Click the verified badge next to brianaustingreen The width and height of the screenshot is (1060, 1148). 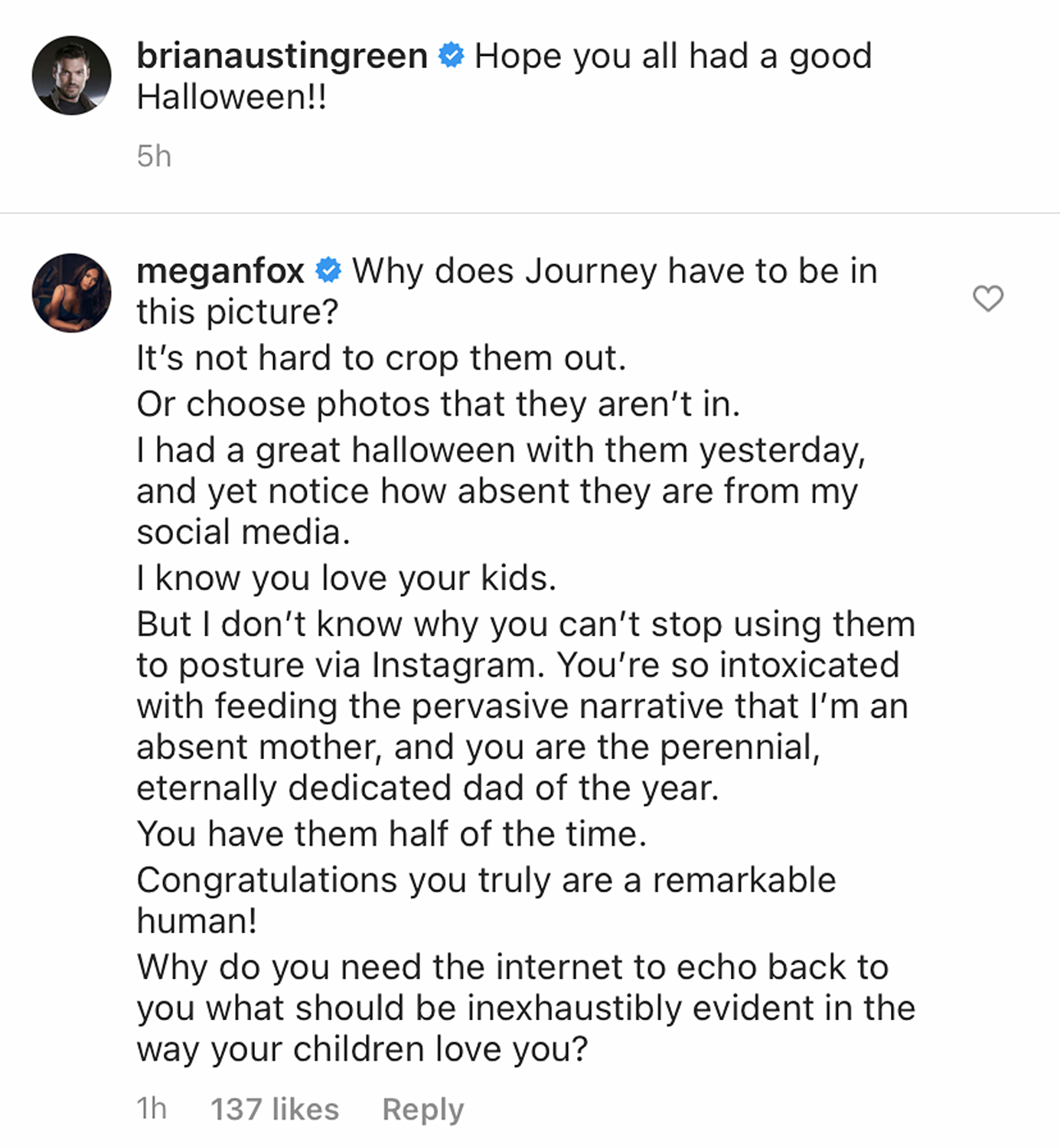pos(452,54)
